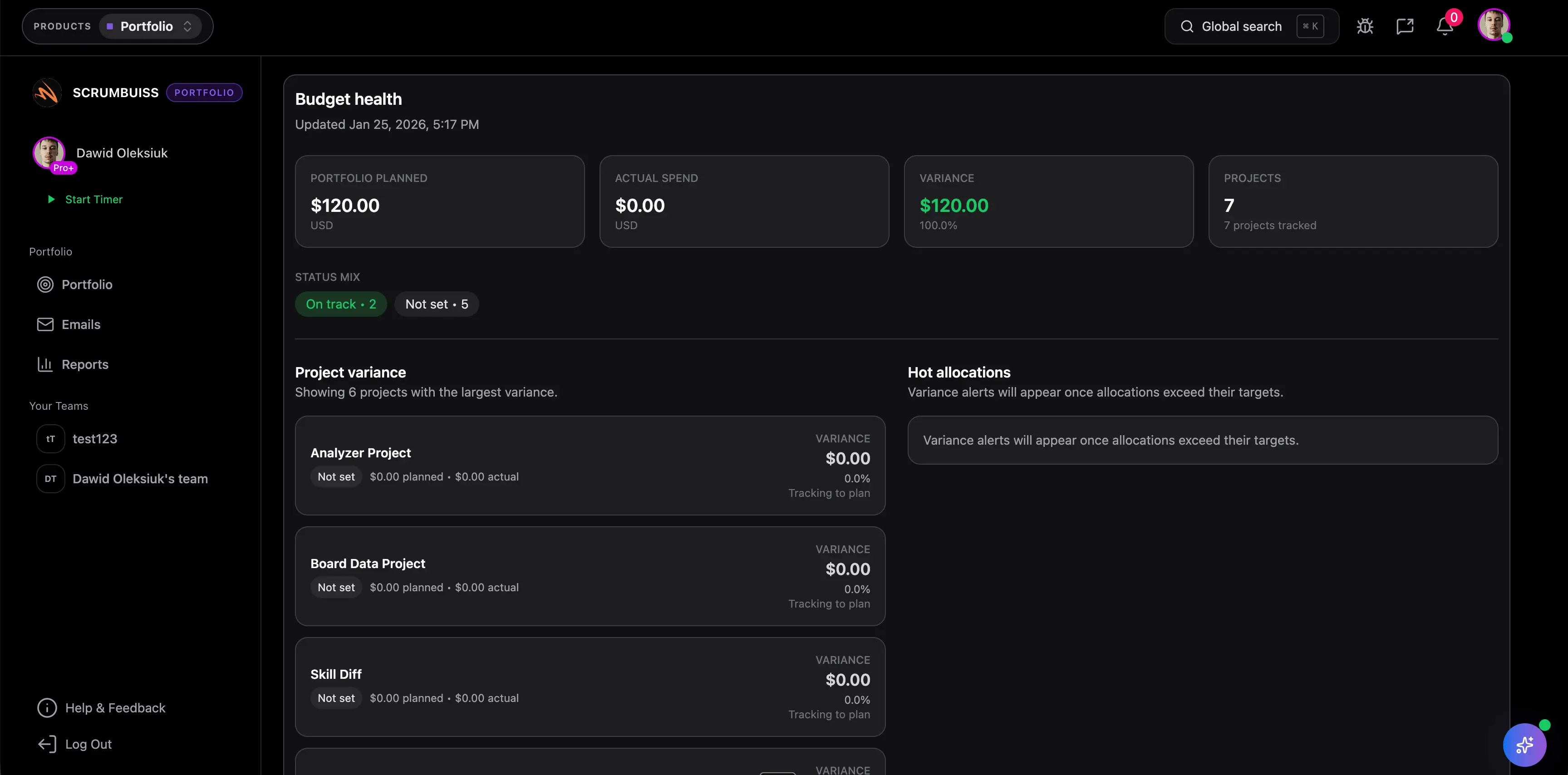The image size is (1568, 775).
Task: Select the Portfolio target icon in sidebar
Action: (45, 284)
